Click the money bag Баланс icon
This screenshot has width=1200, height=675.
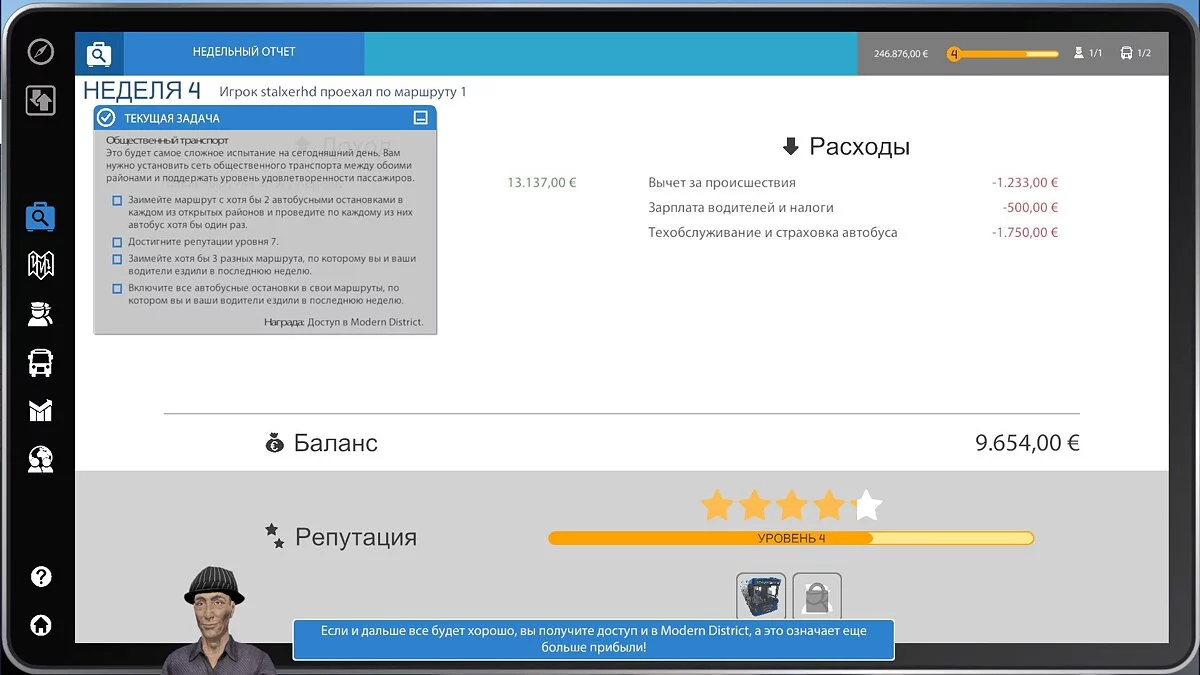point(275,443)
